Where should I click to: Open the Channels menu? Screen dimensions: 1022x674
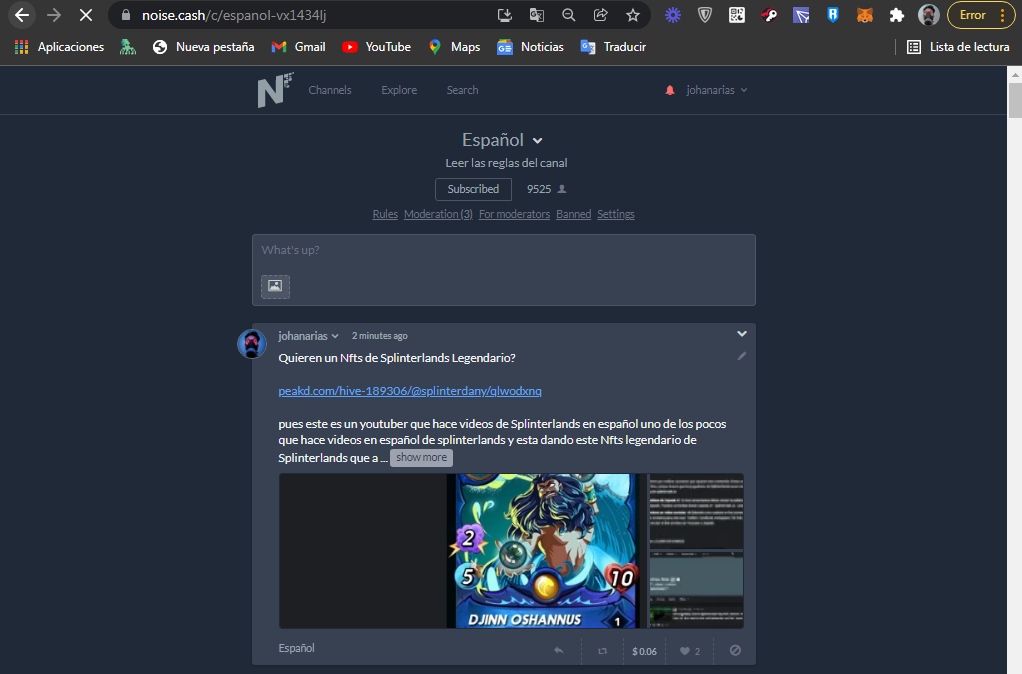330,90
